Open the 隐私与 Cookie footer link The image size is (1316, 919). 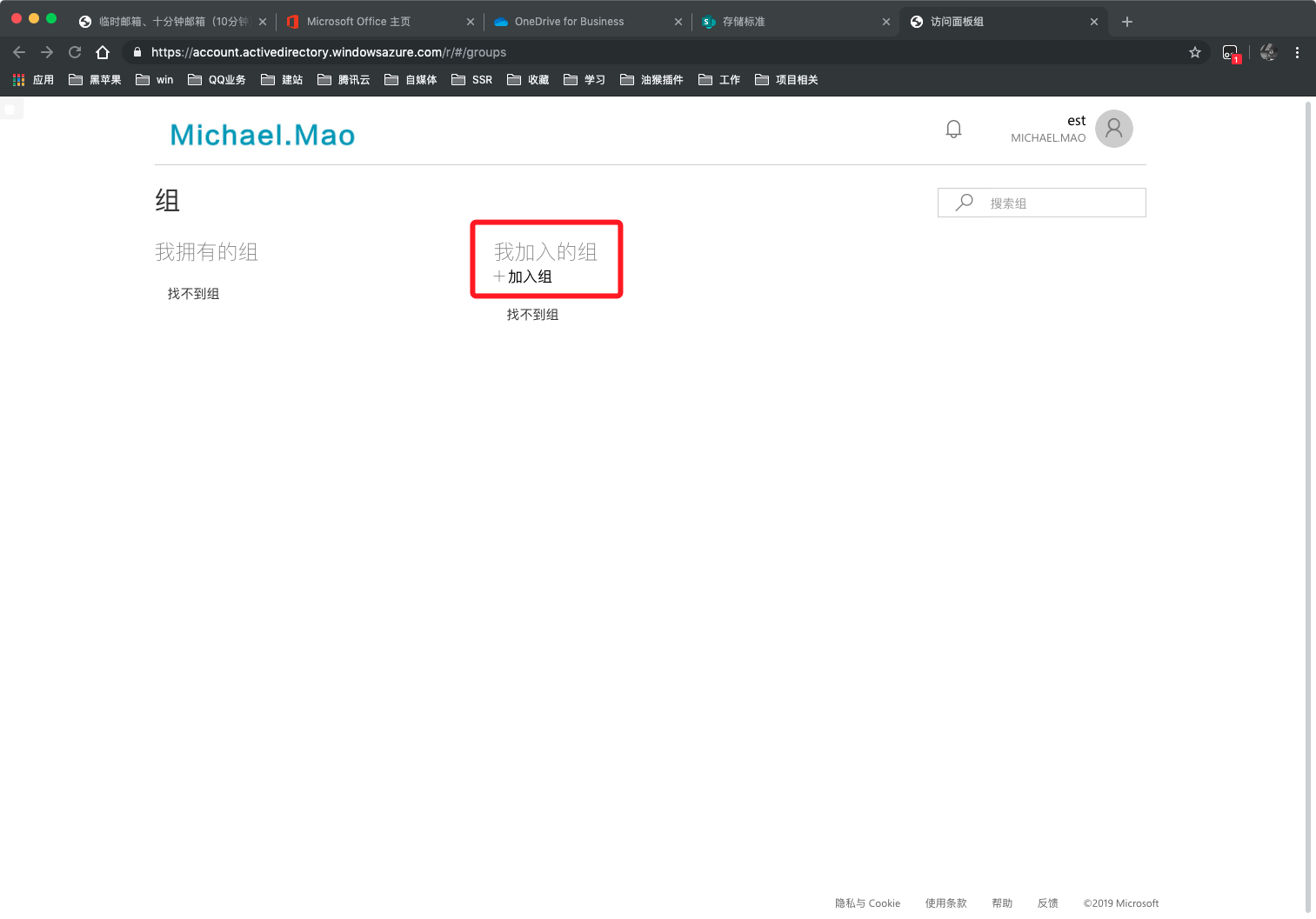point(867,903)
